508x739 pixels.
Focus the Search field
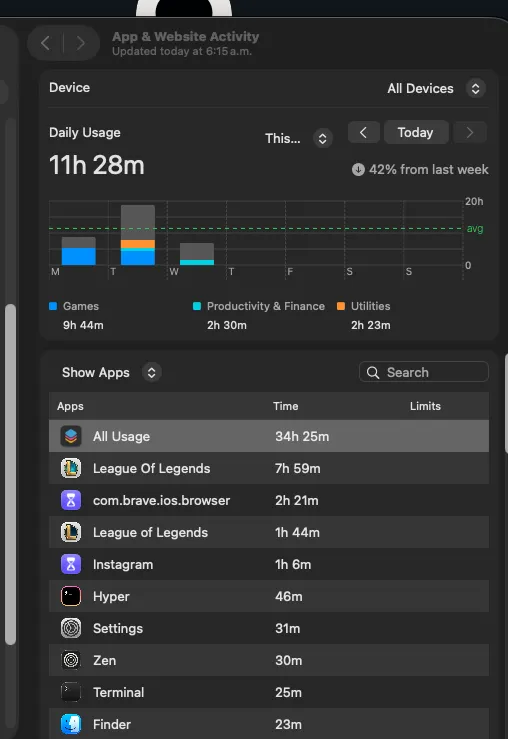tap(424, 372)
